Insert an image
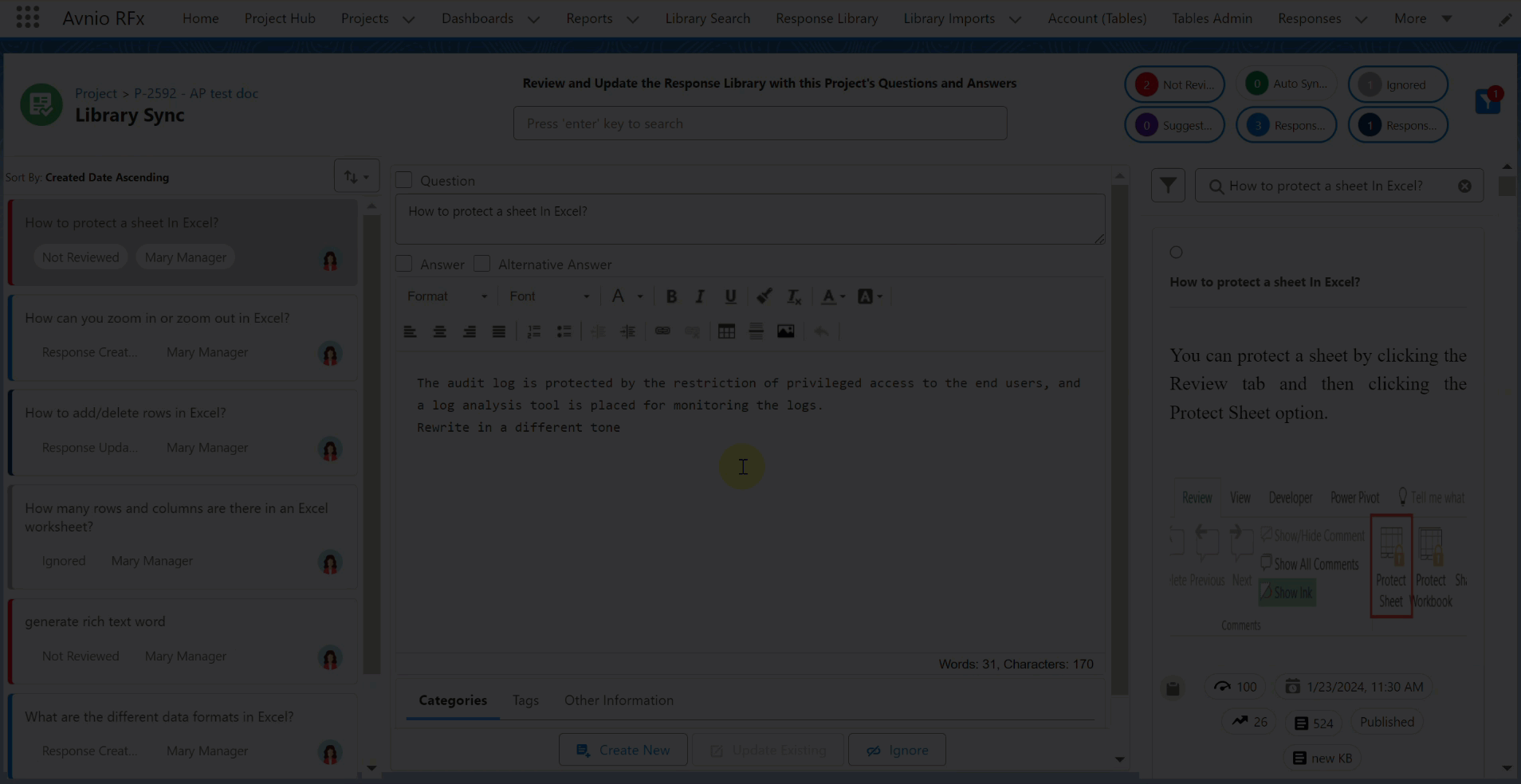Viewport: 1521px width, 784px height. [x=786, y=331]
